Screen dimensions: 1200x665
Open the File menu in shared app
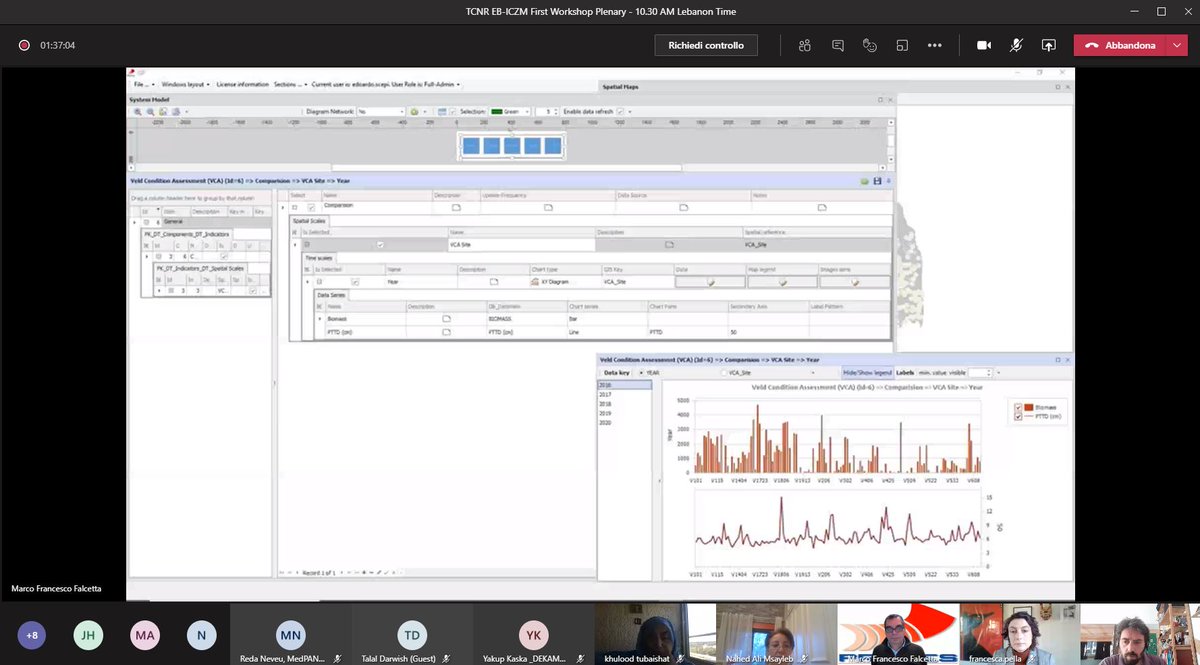[x=142, y=85]
